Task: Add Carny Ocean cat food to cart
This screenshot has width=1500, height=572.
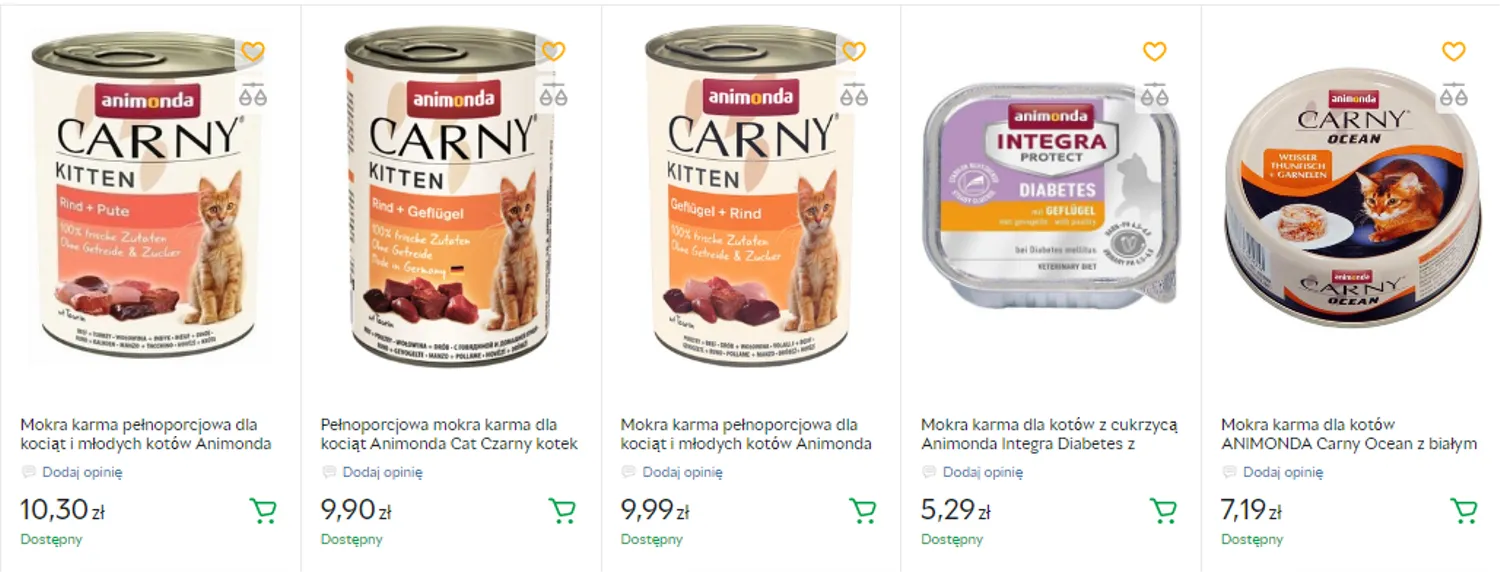Action: pos(1463,511)
